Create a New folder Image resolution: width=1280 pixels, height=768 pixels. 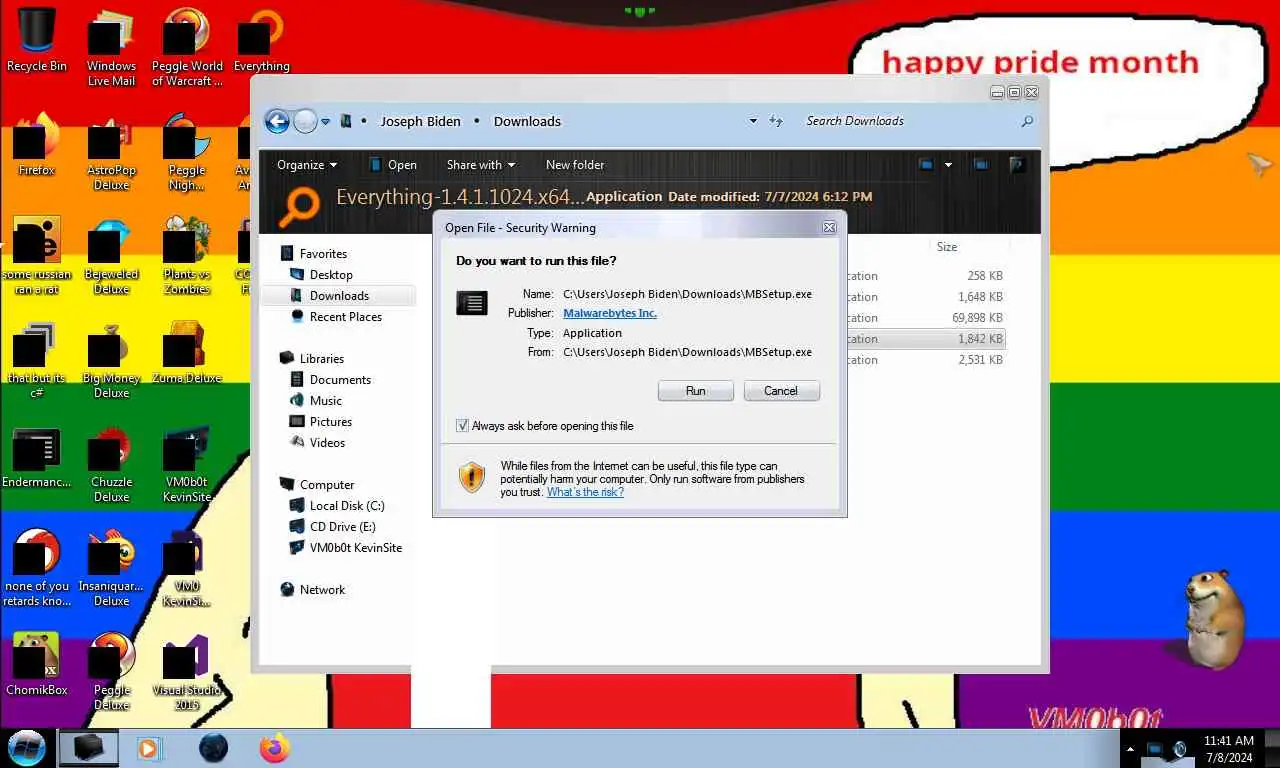click(575, 165)
